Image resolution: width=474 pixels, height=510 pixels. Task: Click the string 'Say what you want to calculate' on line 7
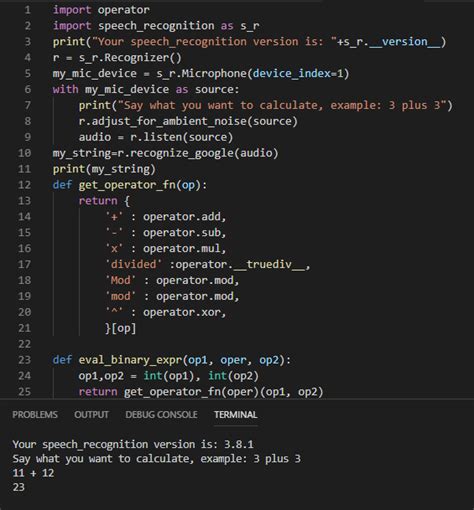point(221,105)
